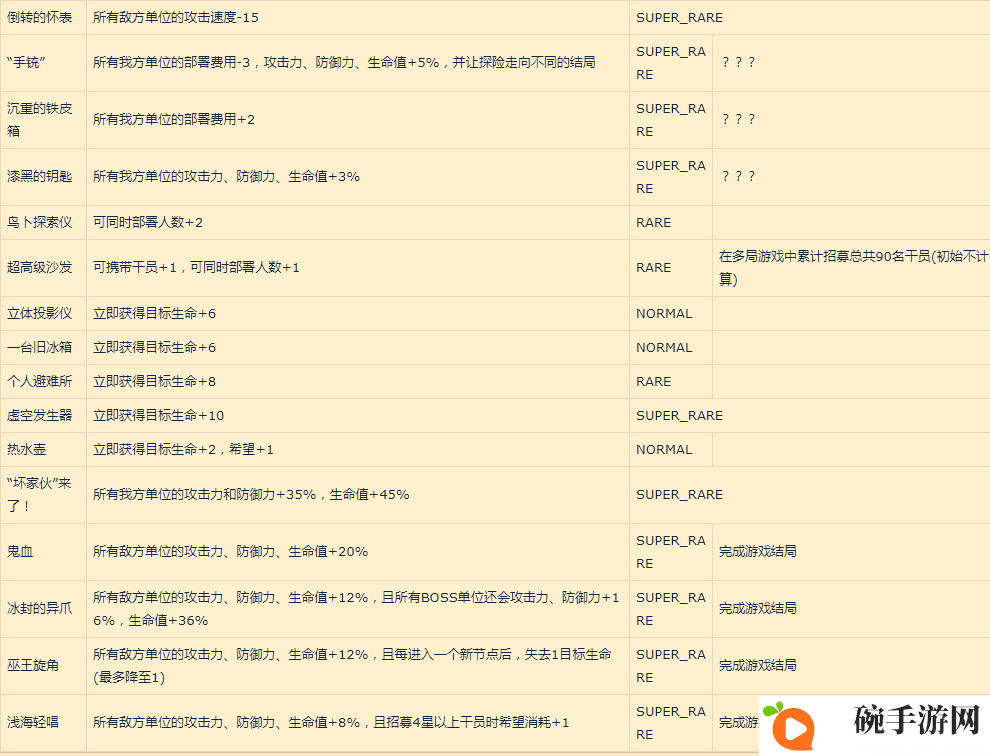Click the item name 冰封的异爪
Screen dimensions: 990x756
coord(39,609)
